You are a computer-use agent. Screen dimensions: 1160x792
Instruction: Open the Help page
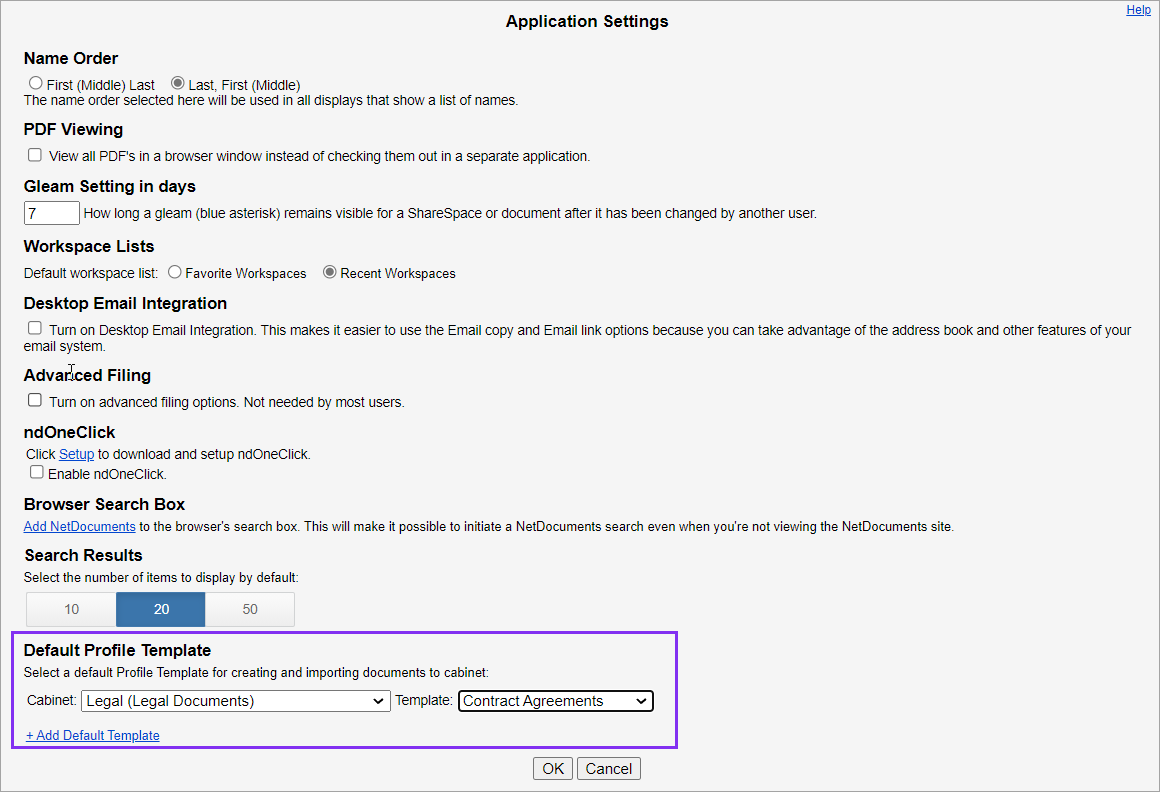(1138, 9)
